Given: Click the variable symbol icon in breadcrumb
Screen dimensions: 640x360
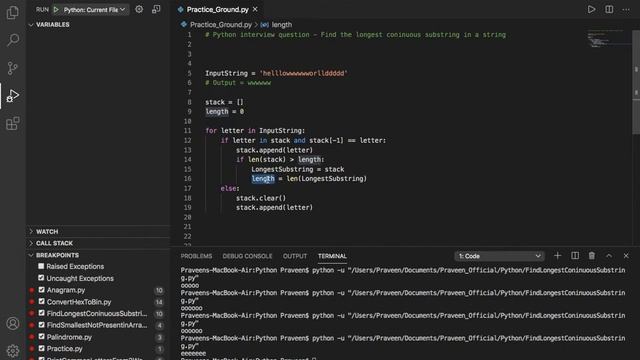Looking at the screenshot, I should point(264,24).
